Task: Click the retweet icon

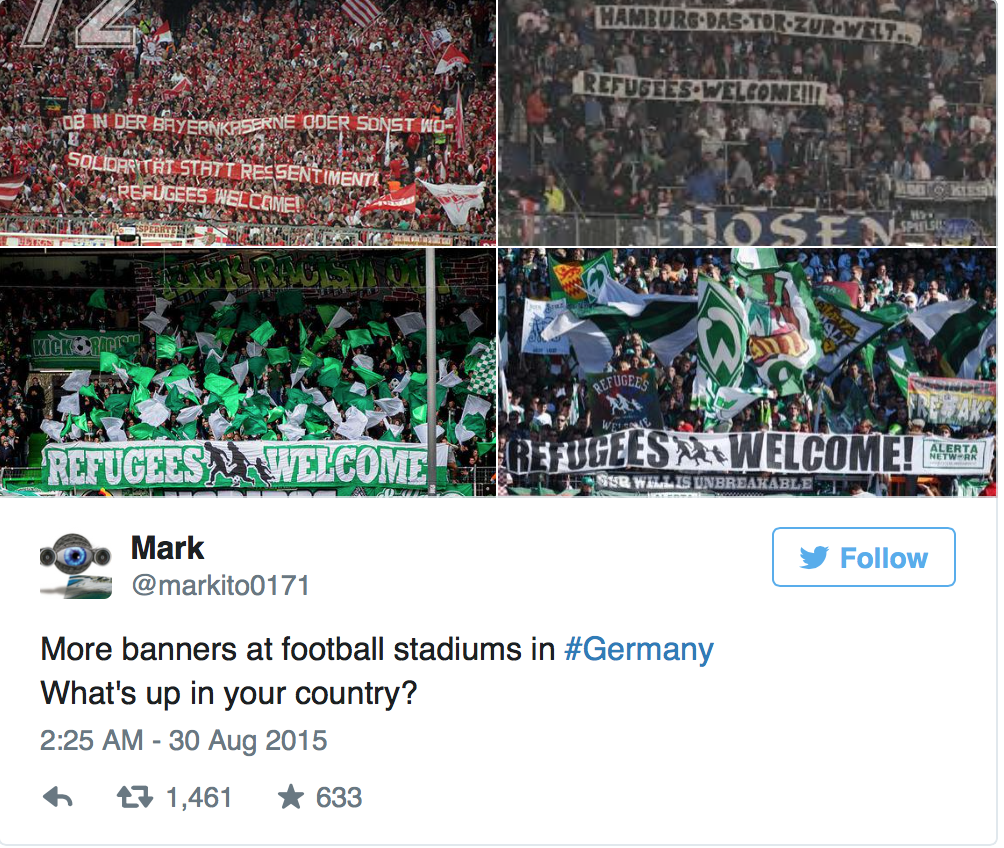Action: (x=134, y=798)
